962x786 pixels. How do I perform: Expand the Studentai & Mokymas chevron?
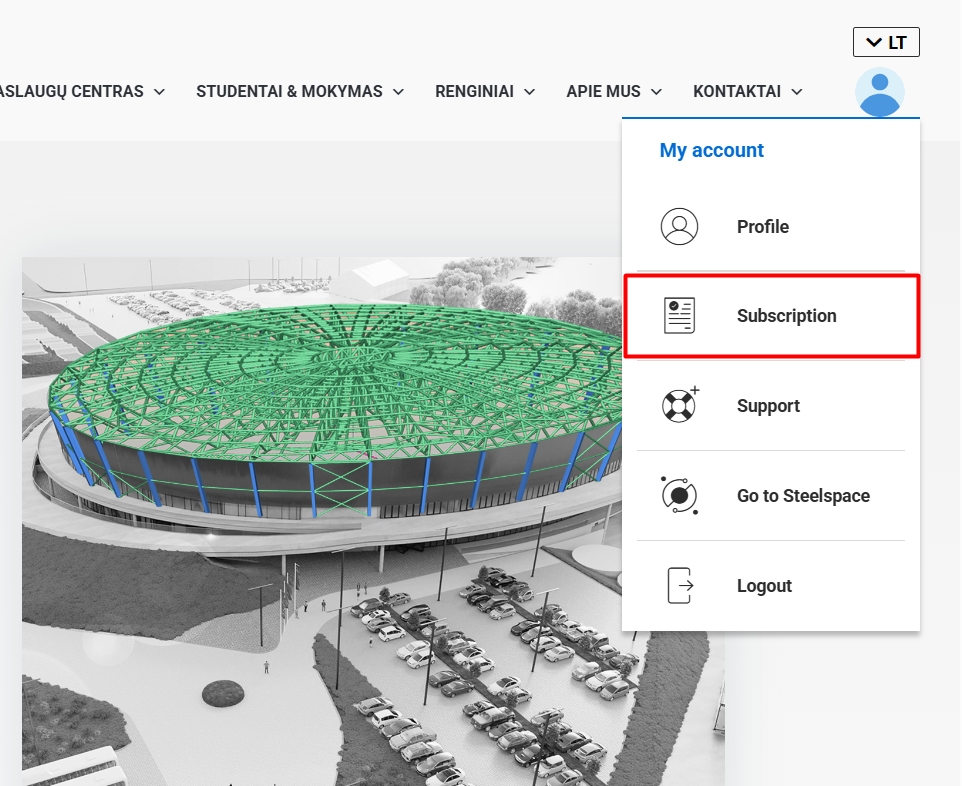(x=398, y=92)
